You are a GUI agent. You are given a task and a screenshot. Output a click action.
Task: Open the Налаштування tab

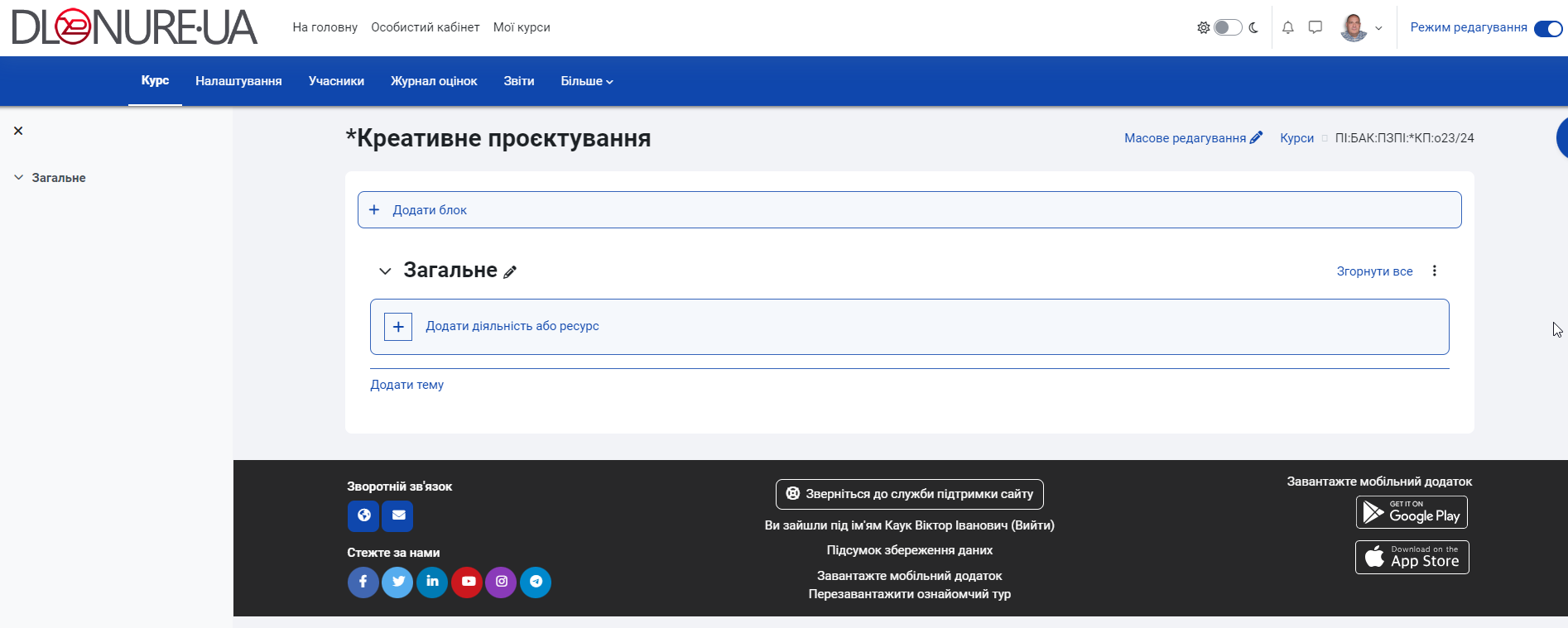point(238,81)
